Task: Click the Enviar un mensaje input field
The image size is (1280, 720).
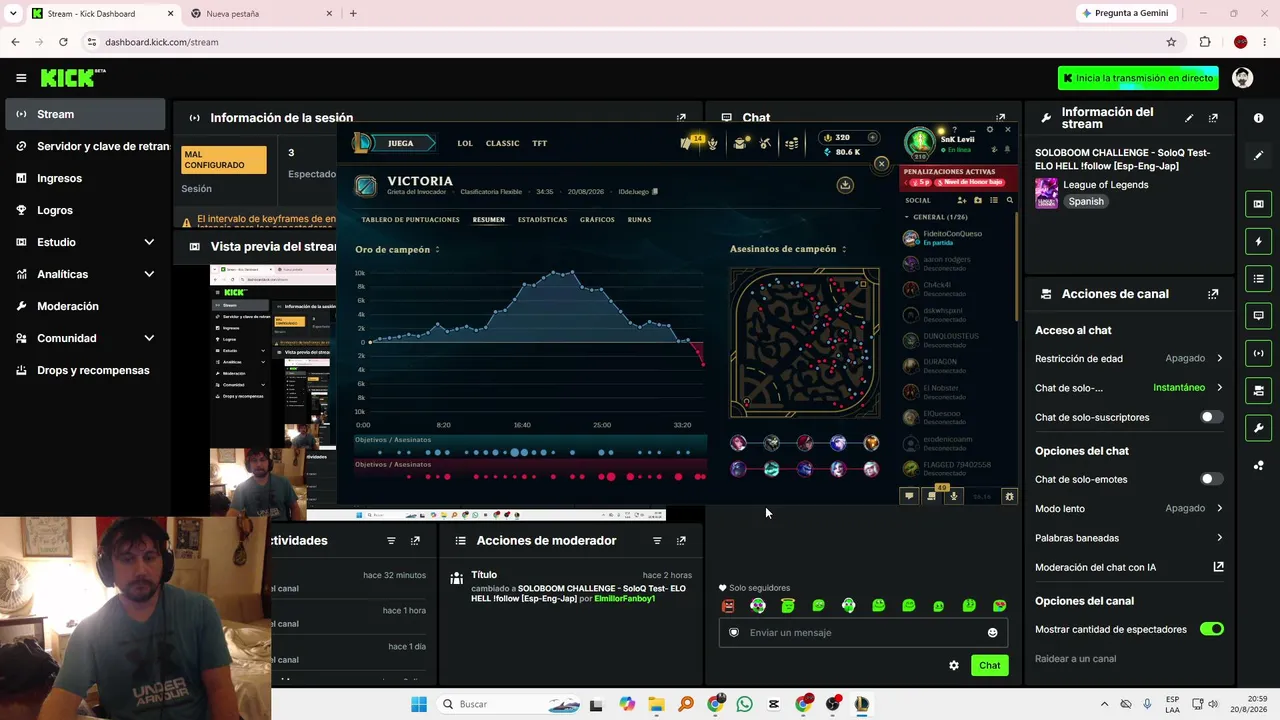Action: 863,632
